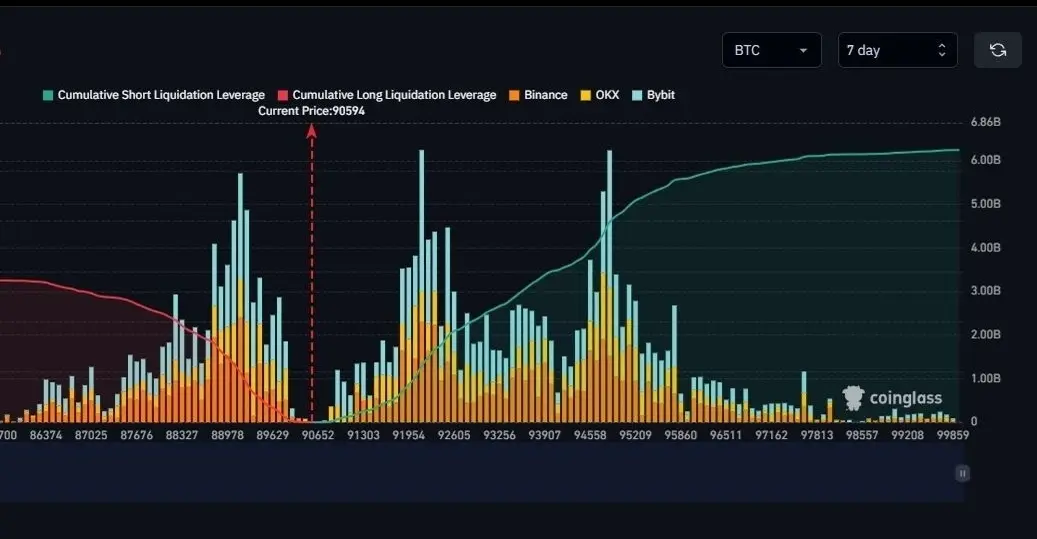Click the 88978 price axis label
This screenshot has width=1037, height=539.
click(228, 435)
